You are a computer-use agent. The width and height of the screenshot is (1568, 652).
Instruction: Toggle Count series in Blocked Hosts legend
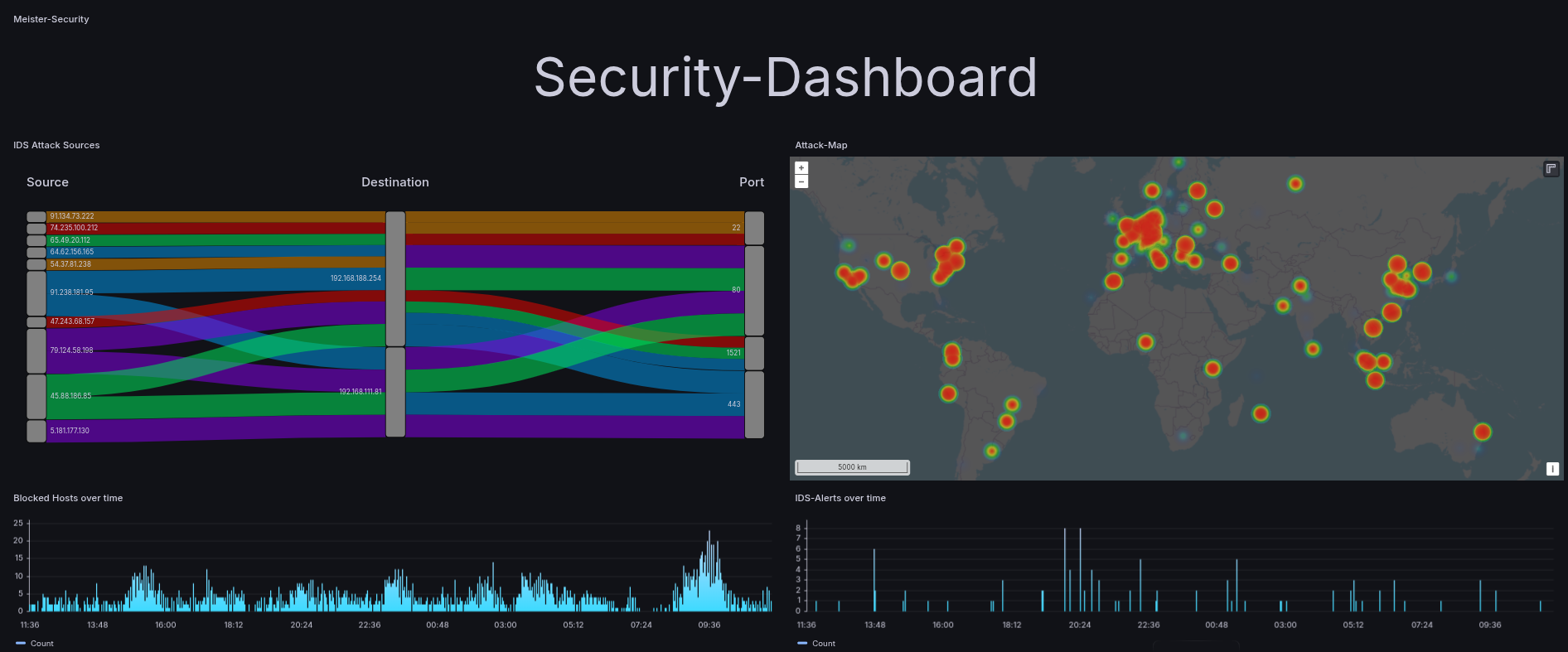point(42,644)
